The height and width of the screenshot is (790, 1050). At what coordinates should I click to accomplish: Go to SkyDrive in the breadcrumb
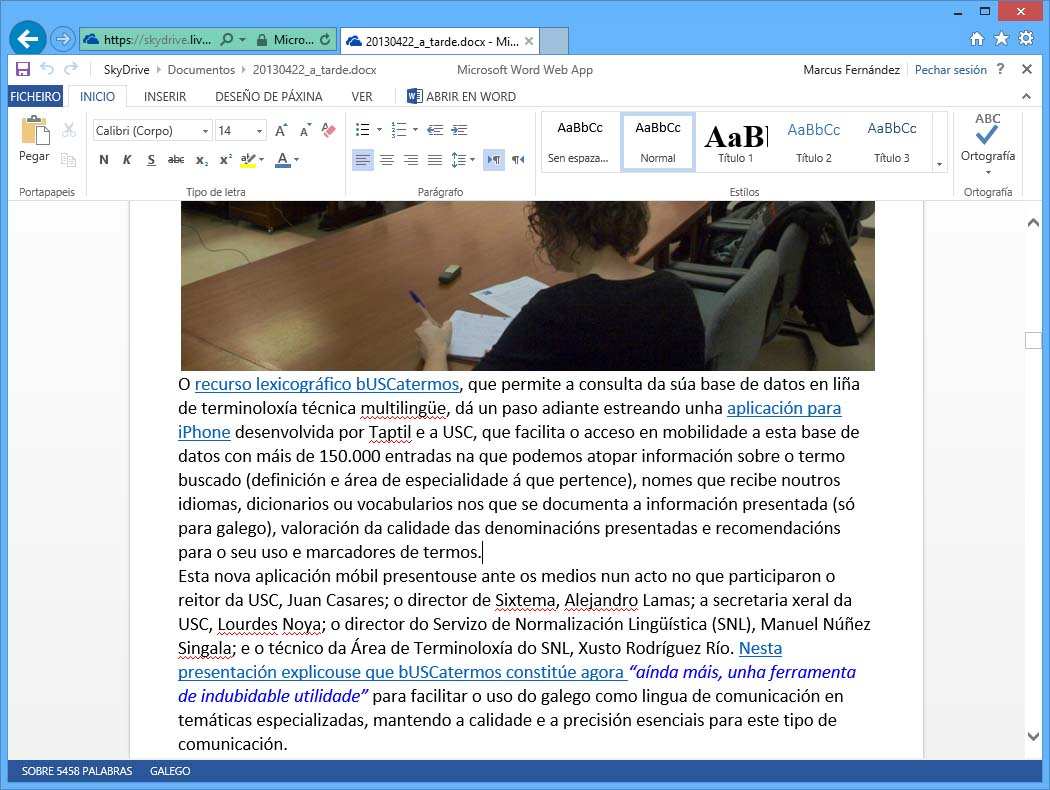click(x=127, y=70)
